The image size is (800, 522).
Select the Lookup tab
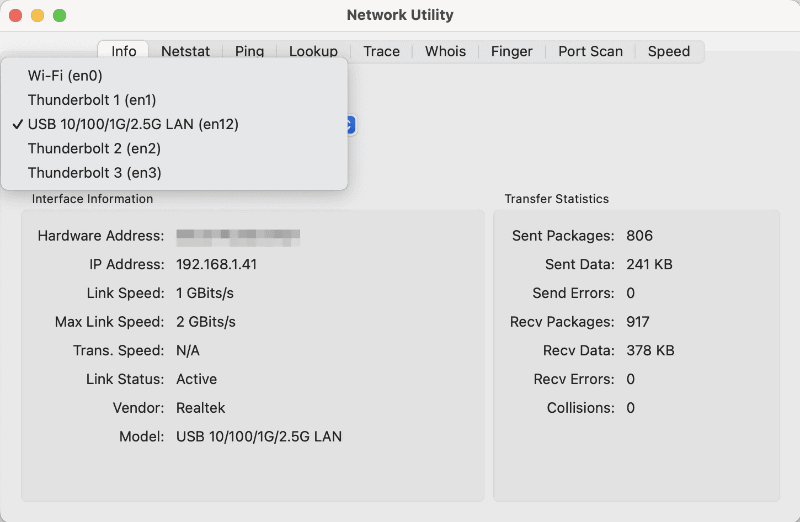tap(313, 51)
